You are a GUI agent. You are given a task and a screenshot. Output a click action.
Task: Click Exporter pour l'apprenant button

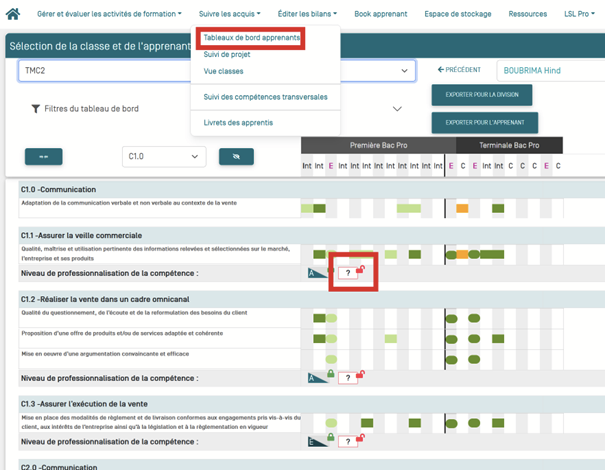pyautogui.click(x=484, y=123)
